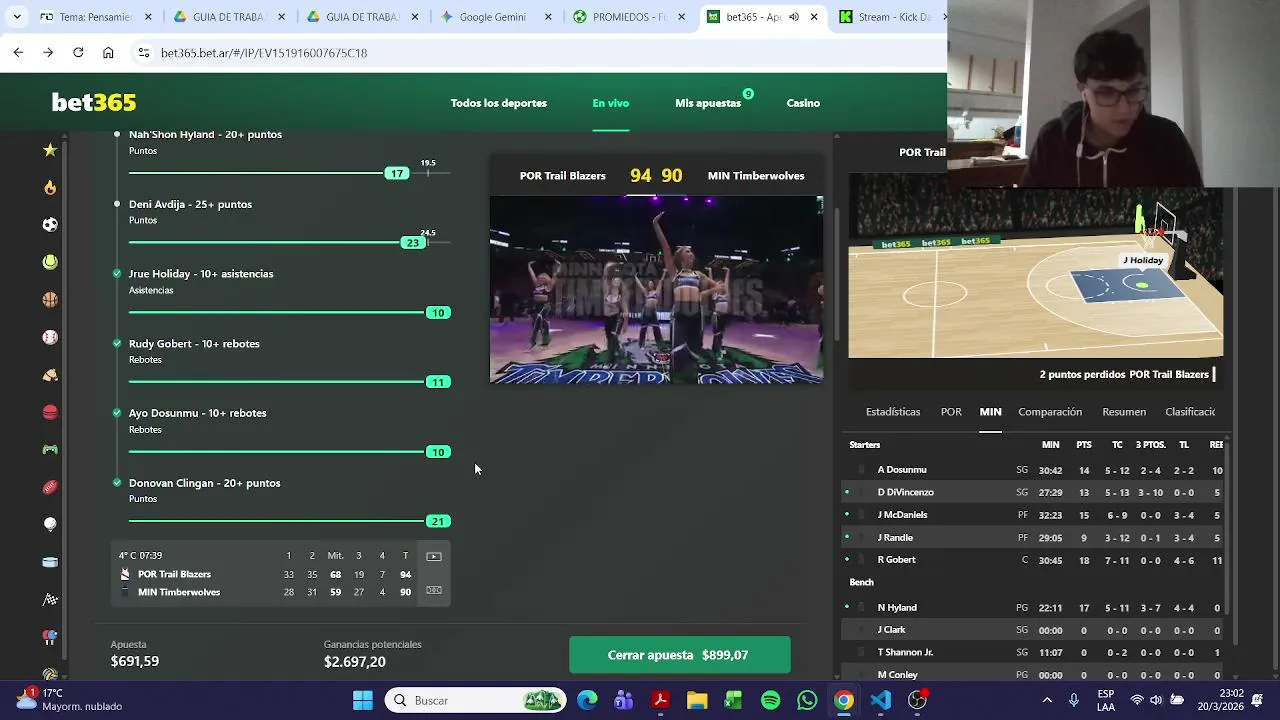Click Jrue Holiday 10+ asistencias selection

coord(201,274)
